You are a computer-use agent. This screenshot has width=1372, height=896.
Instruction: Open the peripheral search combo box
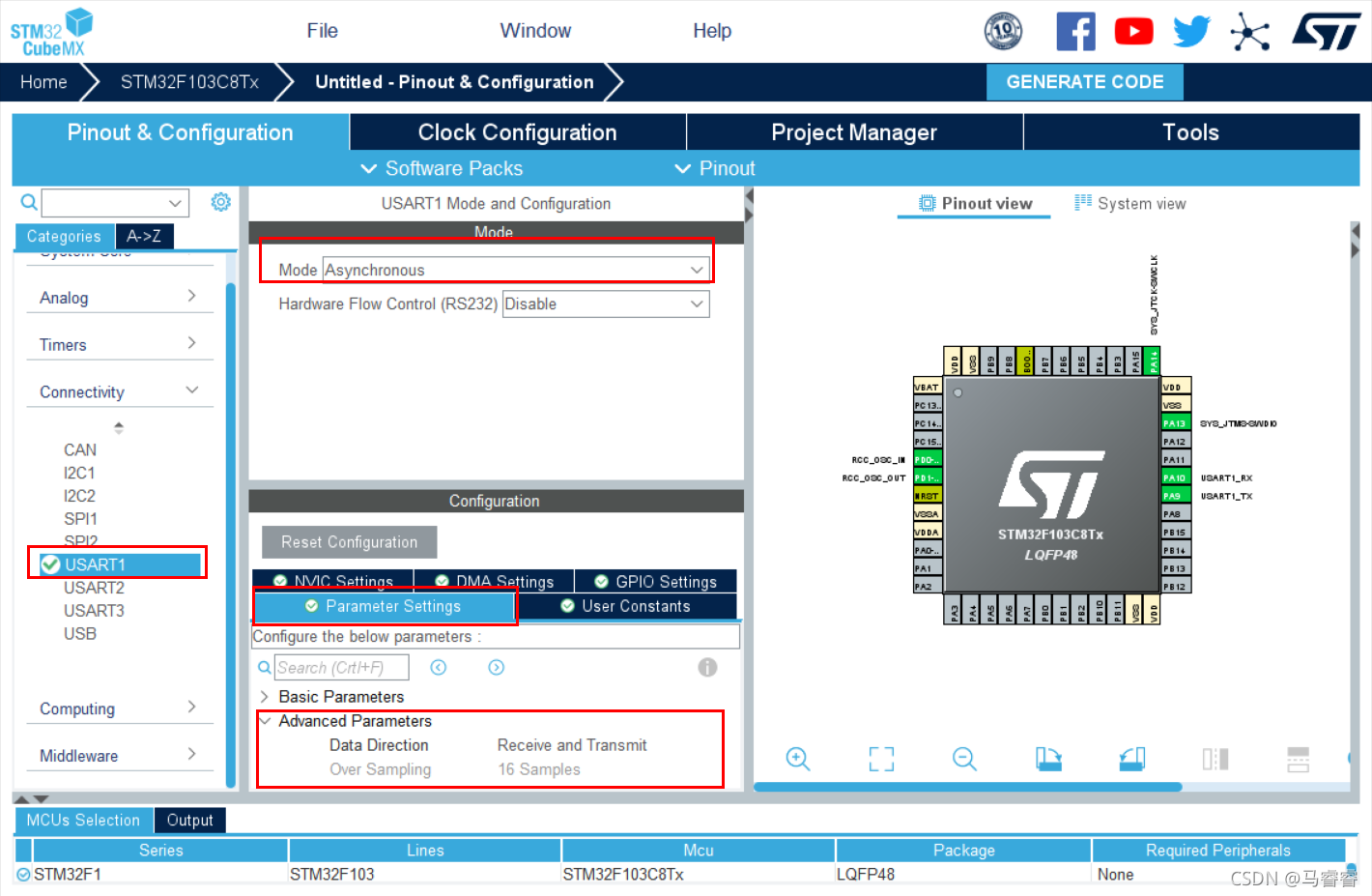[115, 203]
